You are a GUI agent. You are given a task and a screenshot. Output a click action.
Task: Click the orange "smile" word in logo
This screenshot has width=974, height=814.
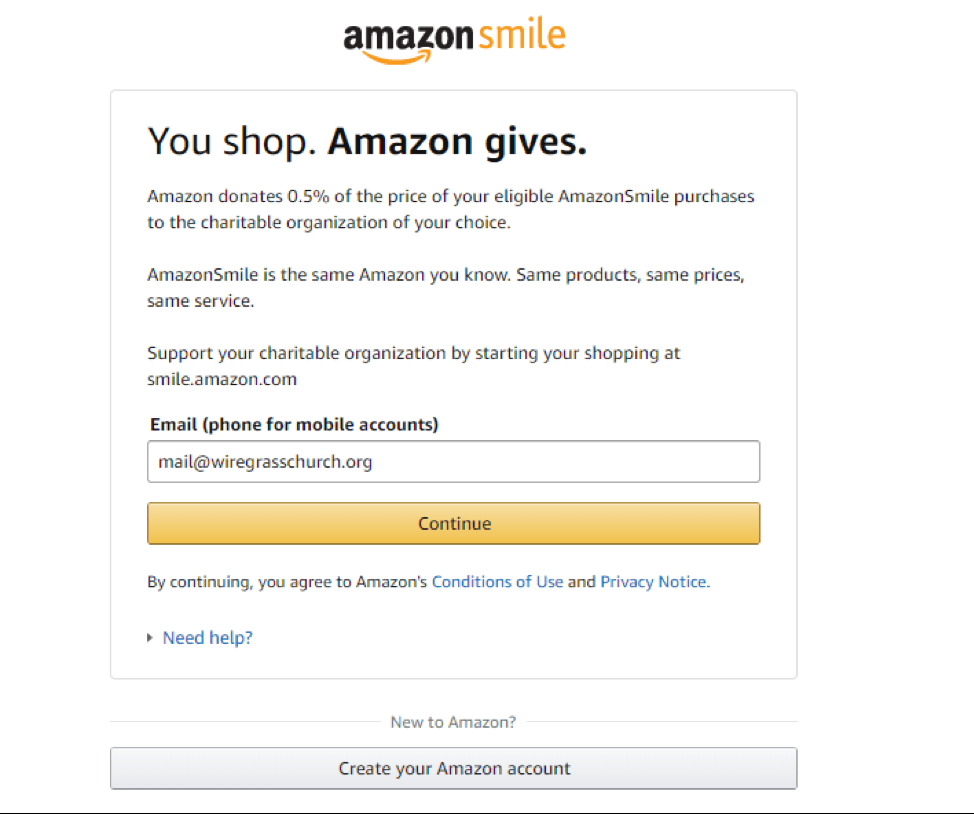[522, 34]
